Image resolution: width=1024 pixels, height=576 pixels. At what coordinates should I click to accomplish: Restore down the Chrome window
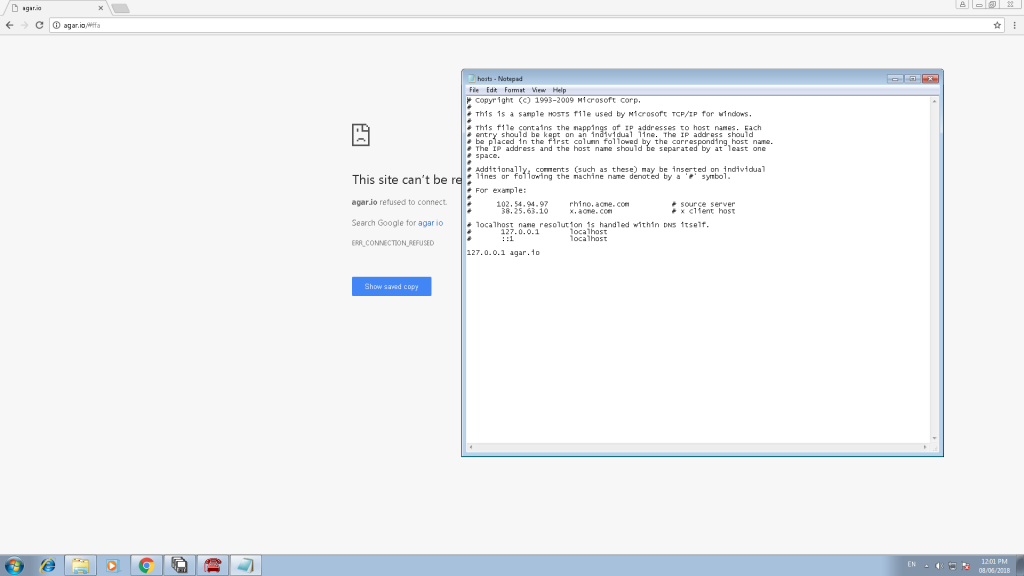993,4
